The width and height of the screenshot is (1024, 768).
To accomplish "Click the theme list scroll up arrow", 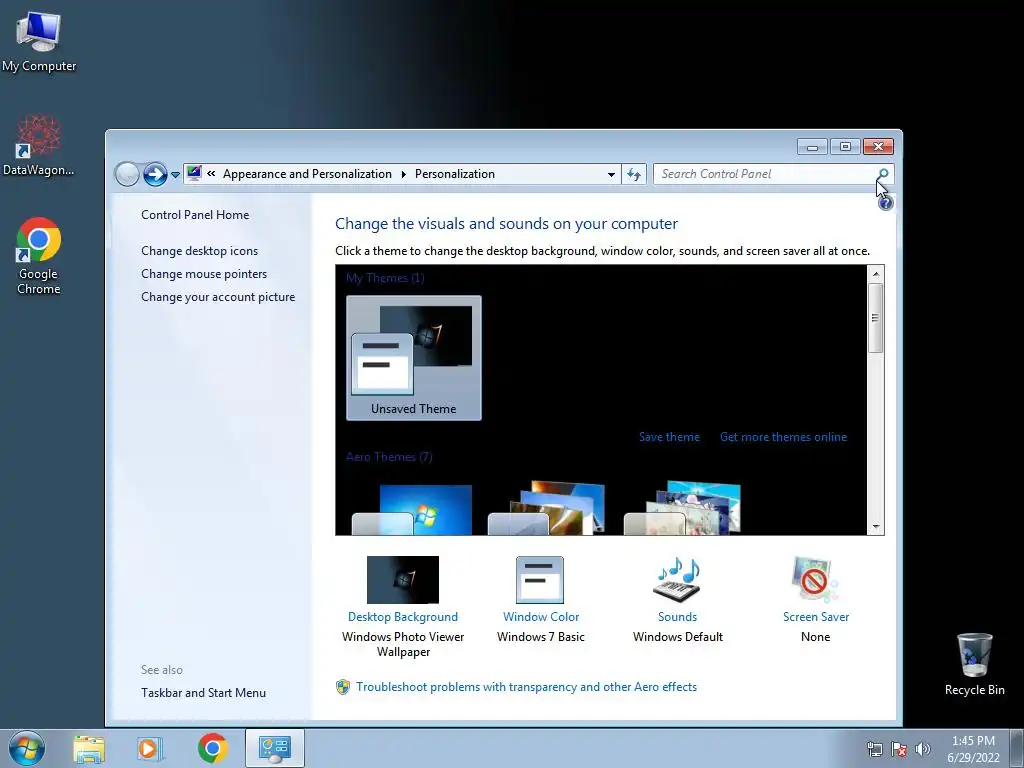I will pyautogui.click(x=876, y=273).
